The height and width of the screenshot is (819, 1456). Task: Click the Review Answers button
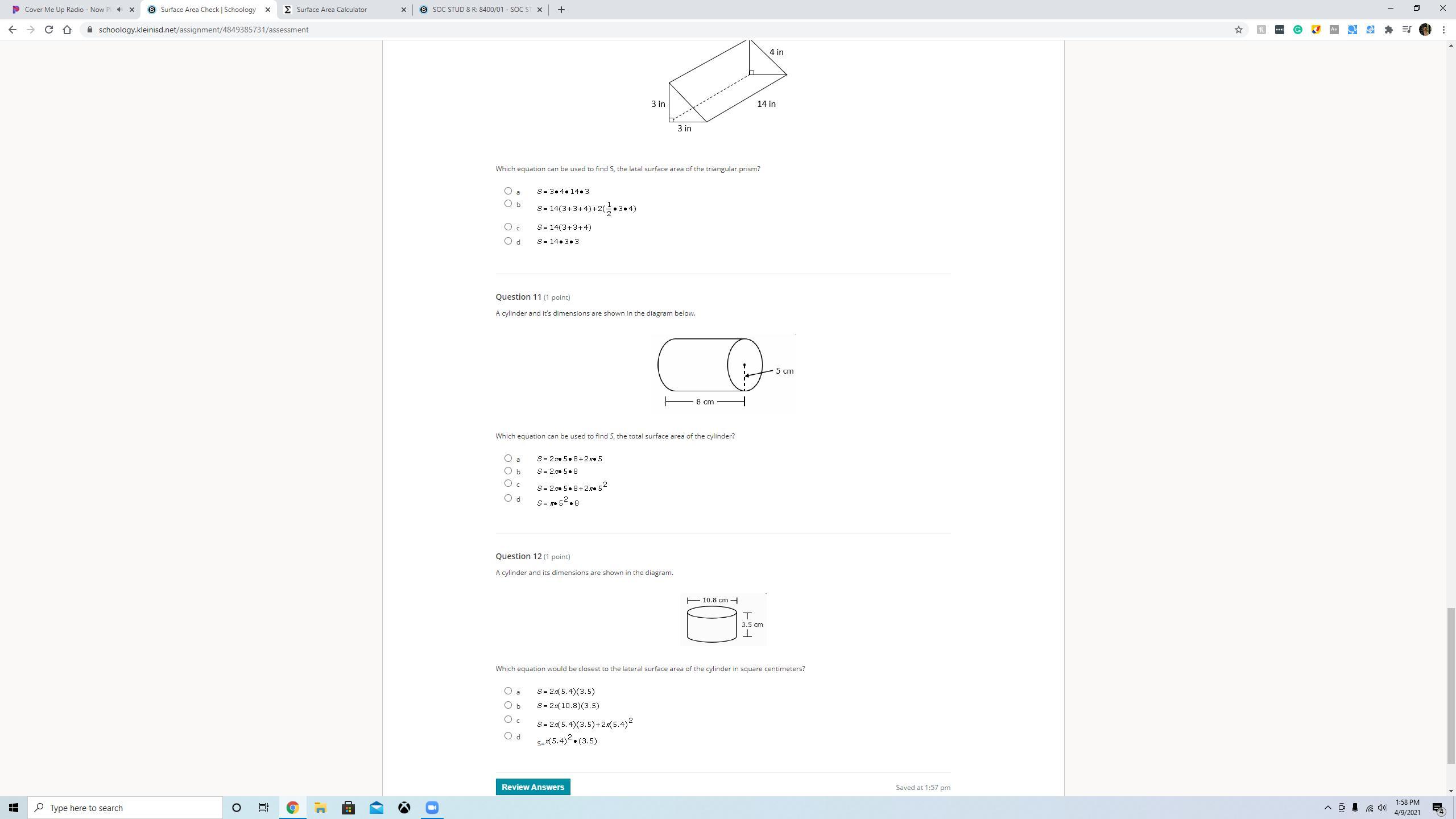[532, 787]
